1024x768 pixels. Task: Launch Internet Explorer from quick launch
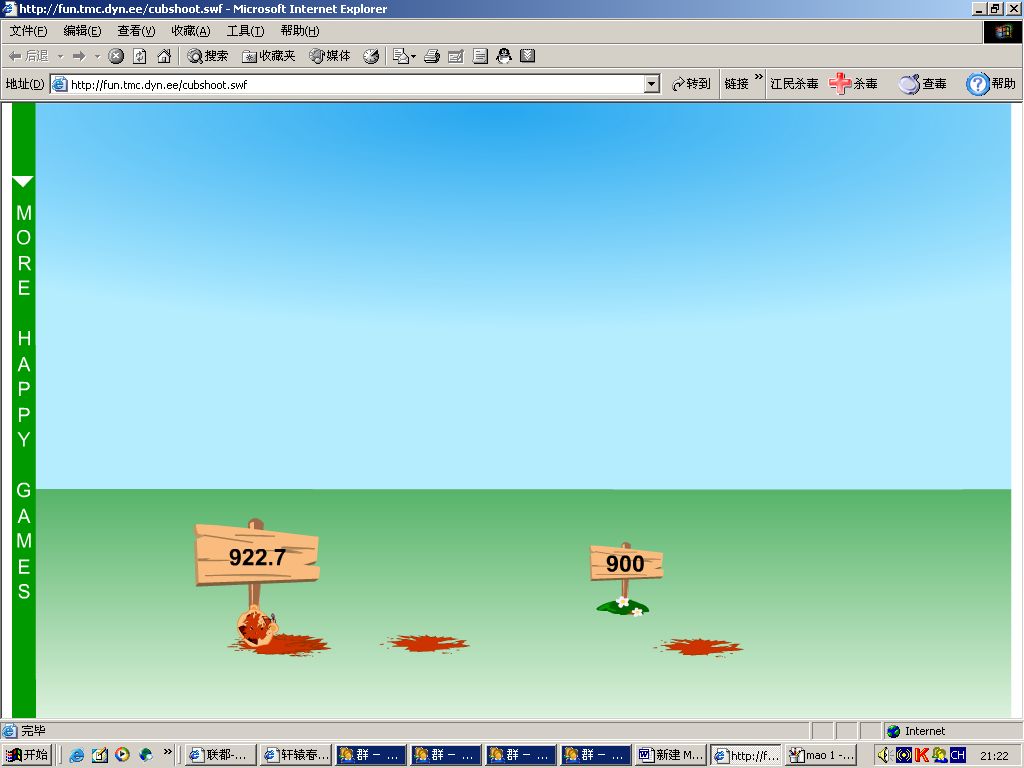click(x=76, y=755)
